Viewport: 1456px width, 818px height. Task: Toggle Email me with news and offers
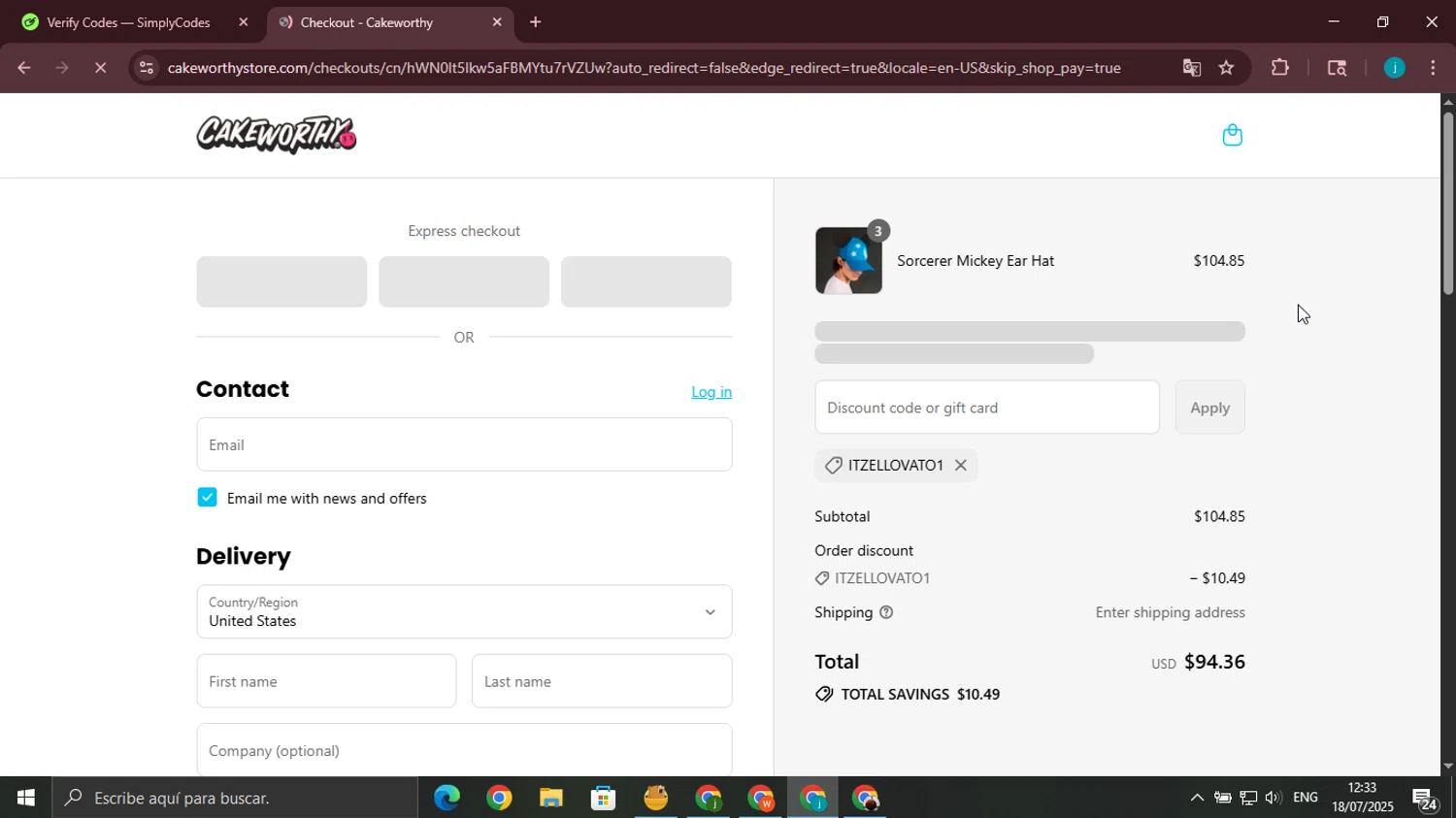click(207, 498)
